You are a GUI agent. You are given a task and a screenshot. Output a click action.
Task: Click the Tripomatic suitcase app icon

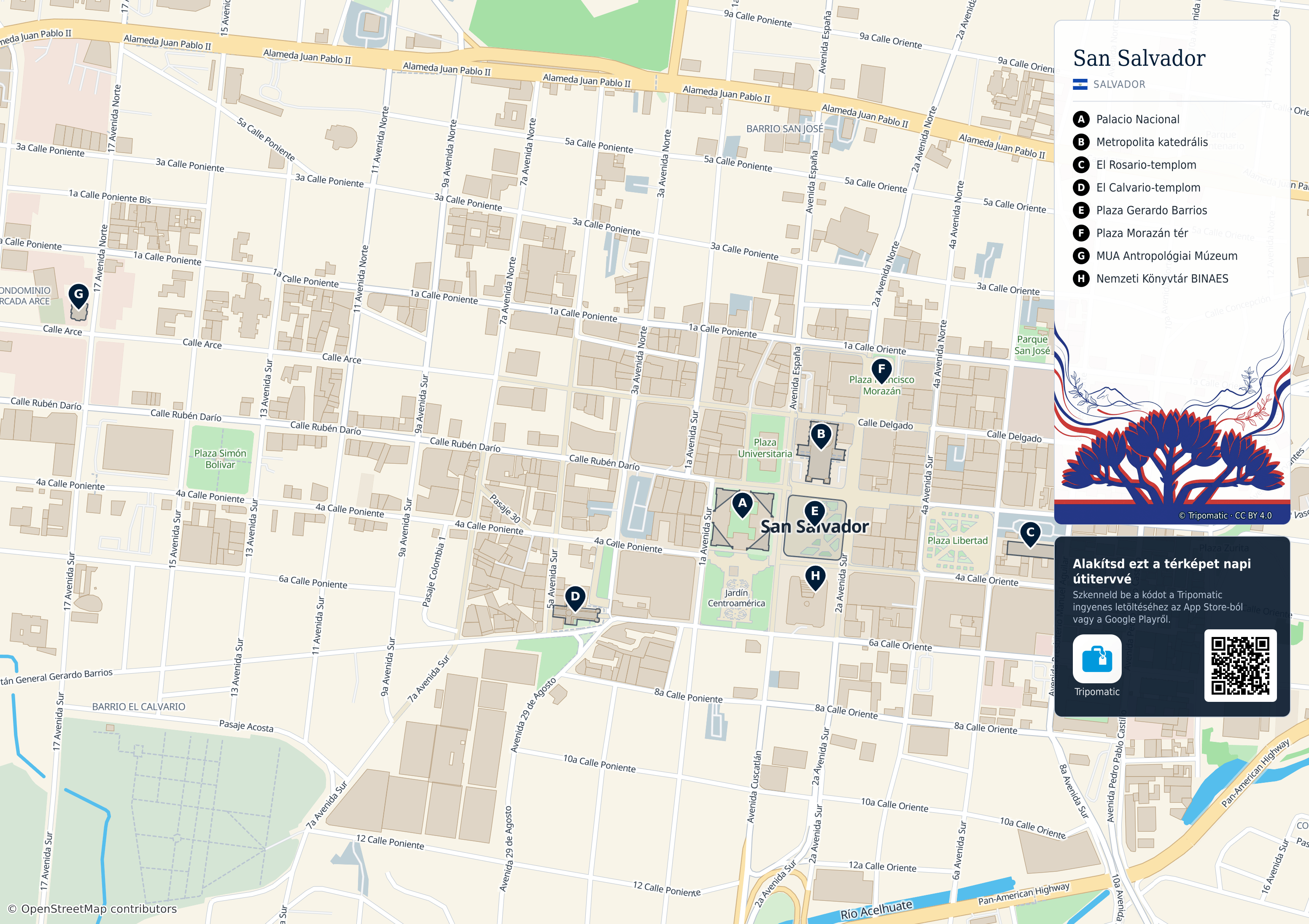pyautogui.click(x=1097, y=658)
